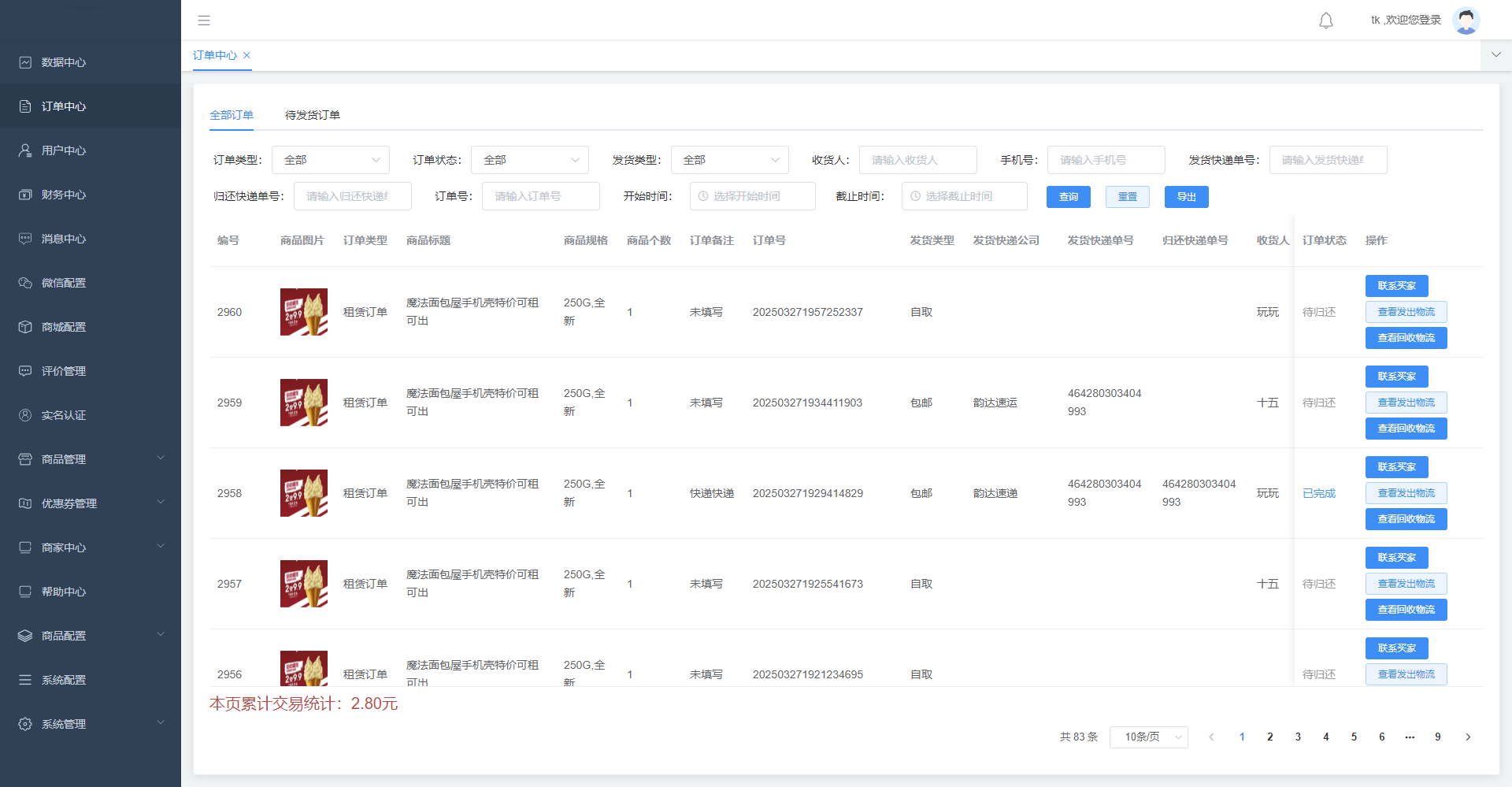The height and width of the screenshot is (787, 1512).
Task: Expand the 发货类型 dropdown
Action: (x=729, y=160)
